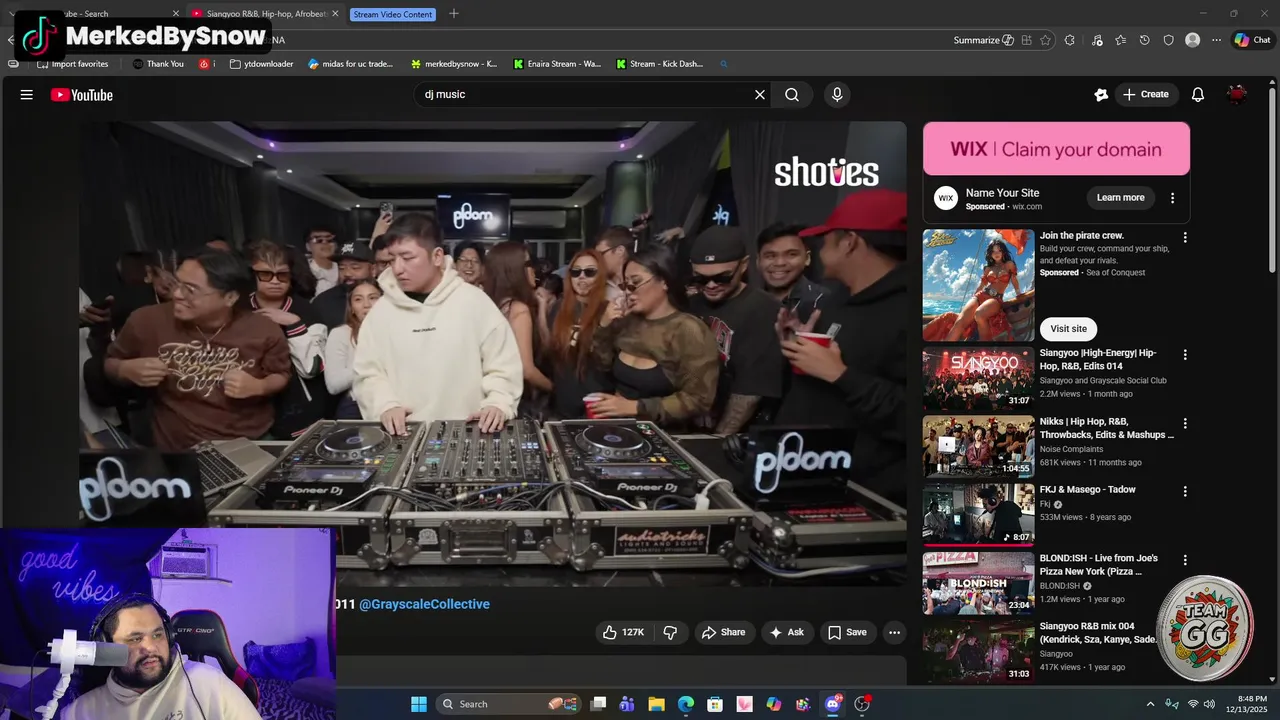Like the video with 127K likes
This screenshot has width=1280, height=720.
click(623, 632)
